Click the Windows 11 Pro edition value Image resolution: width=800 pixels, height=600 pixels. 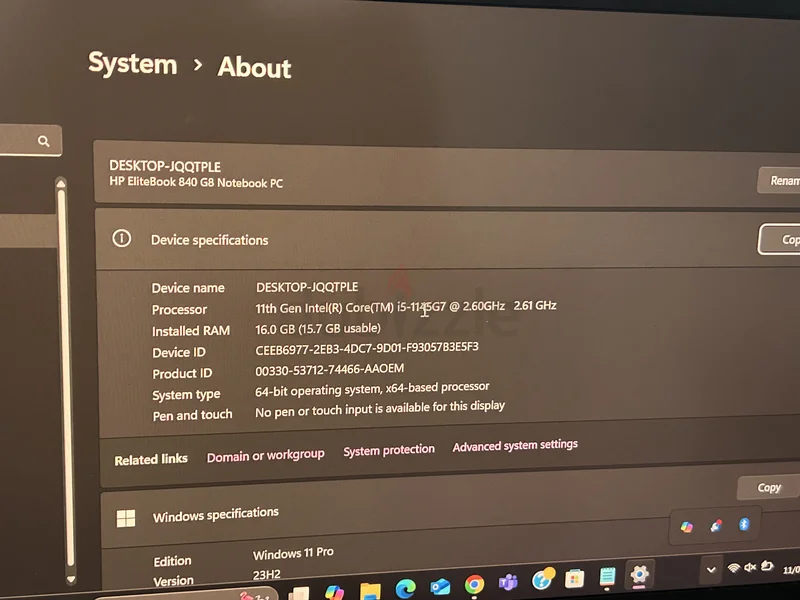(293, 553)
